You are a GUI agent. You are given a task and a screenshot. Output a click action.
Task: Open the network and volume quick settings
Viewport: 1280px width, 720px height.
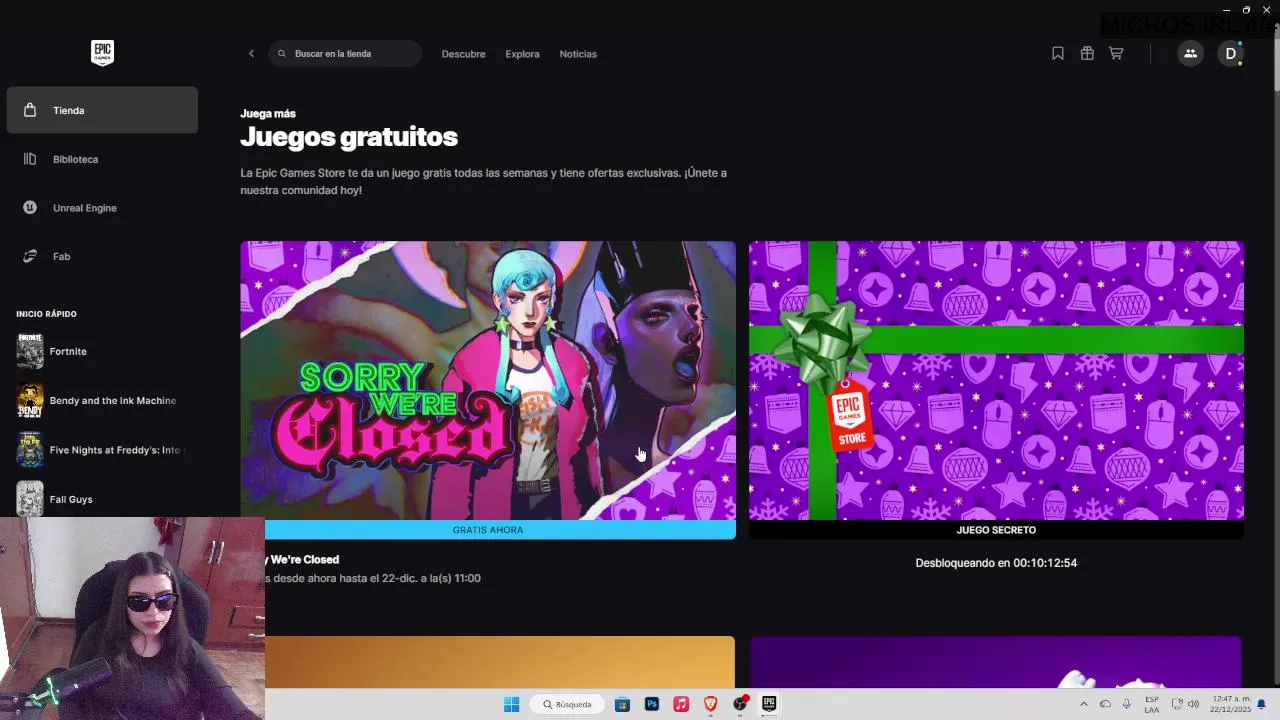pos(1185,704)
